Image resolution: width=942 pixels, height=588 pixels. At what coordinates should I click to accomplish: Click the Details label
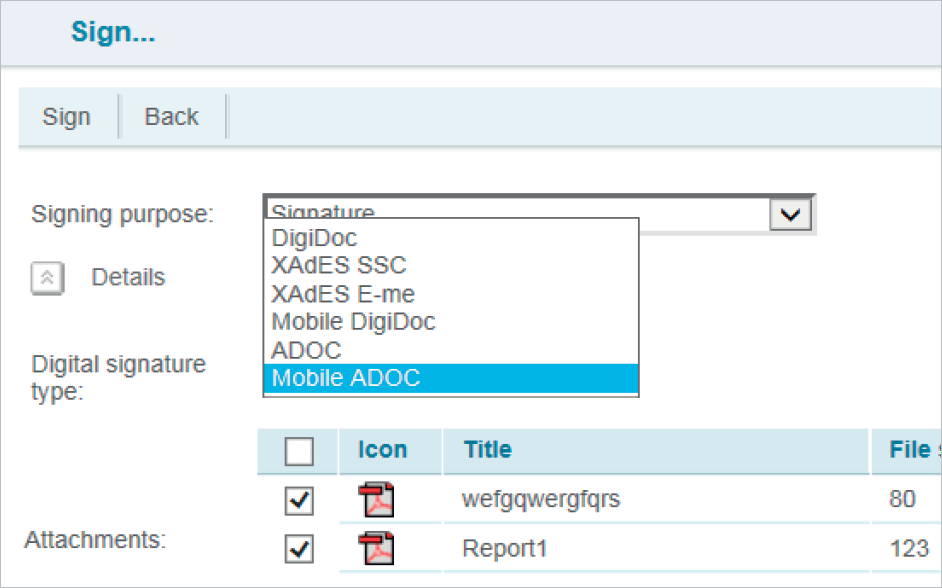(128, 277)
